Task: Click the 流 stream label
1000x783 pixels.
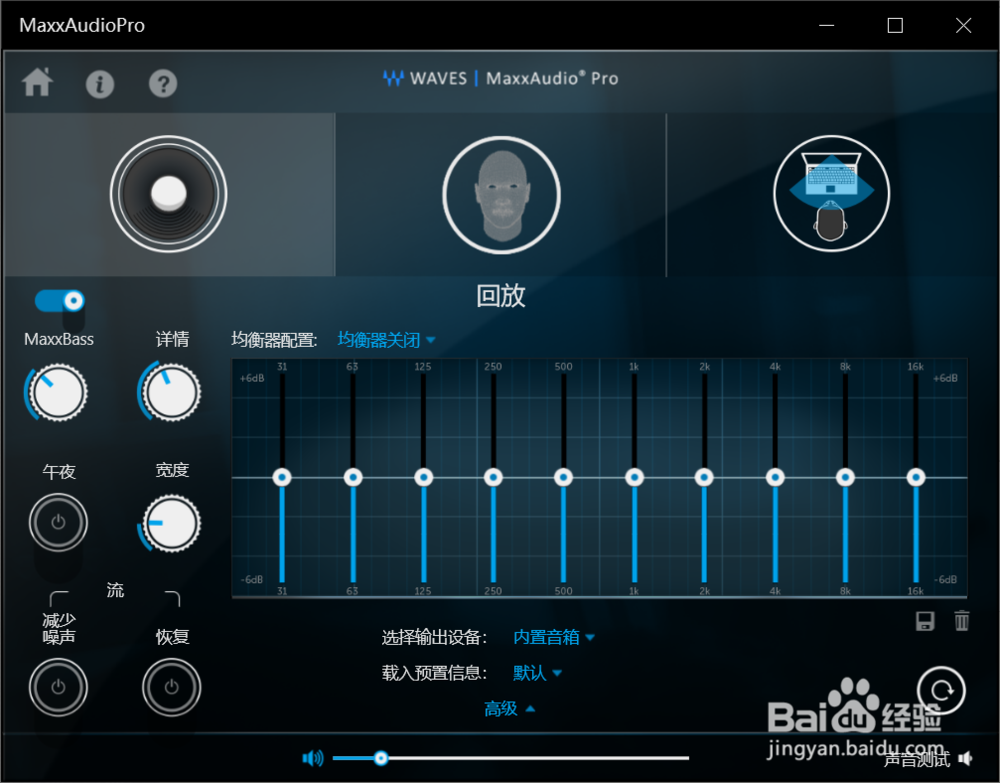Action: [x=115, y=590]
